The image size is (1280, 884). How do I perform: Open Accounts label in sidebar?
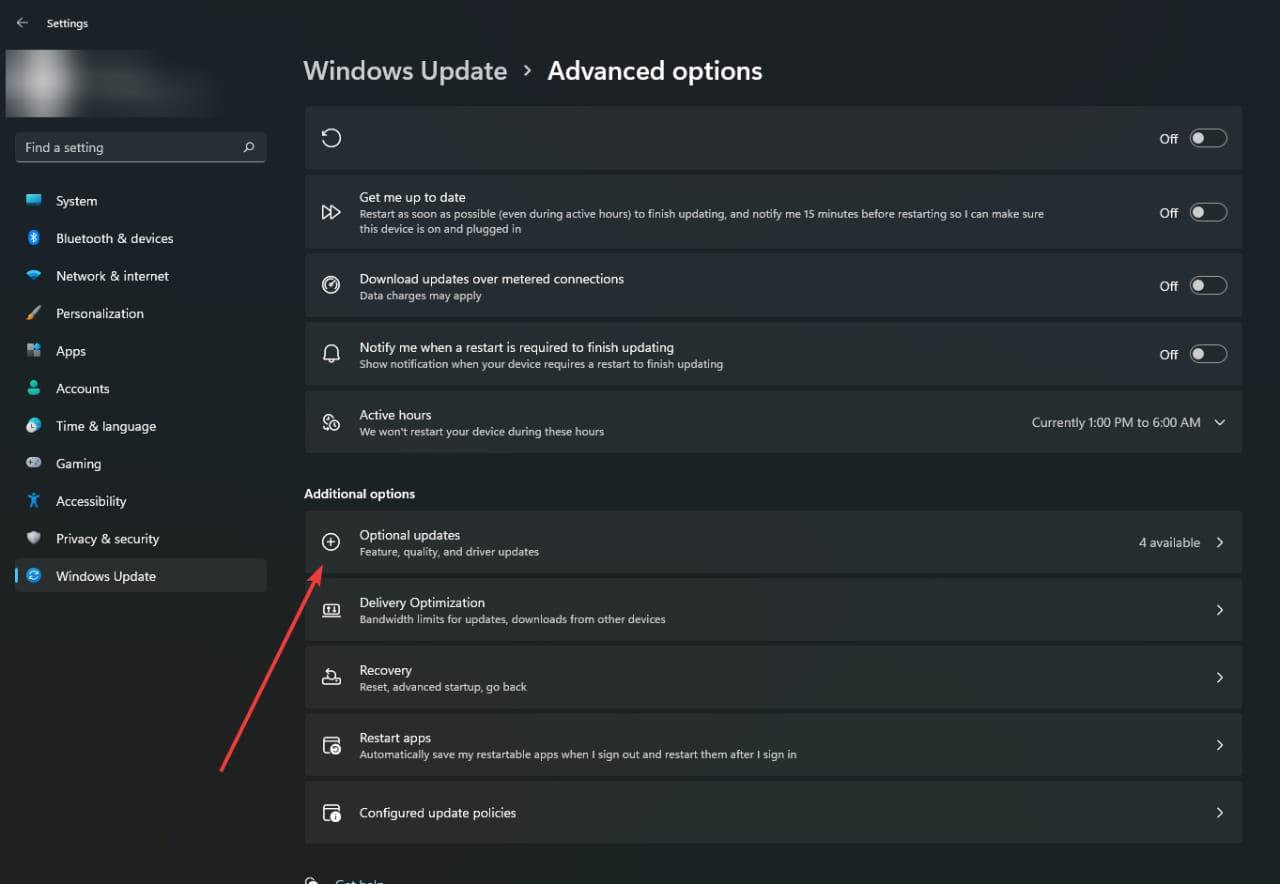(x=82, y=388)
